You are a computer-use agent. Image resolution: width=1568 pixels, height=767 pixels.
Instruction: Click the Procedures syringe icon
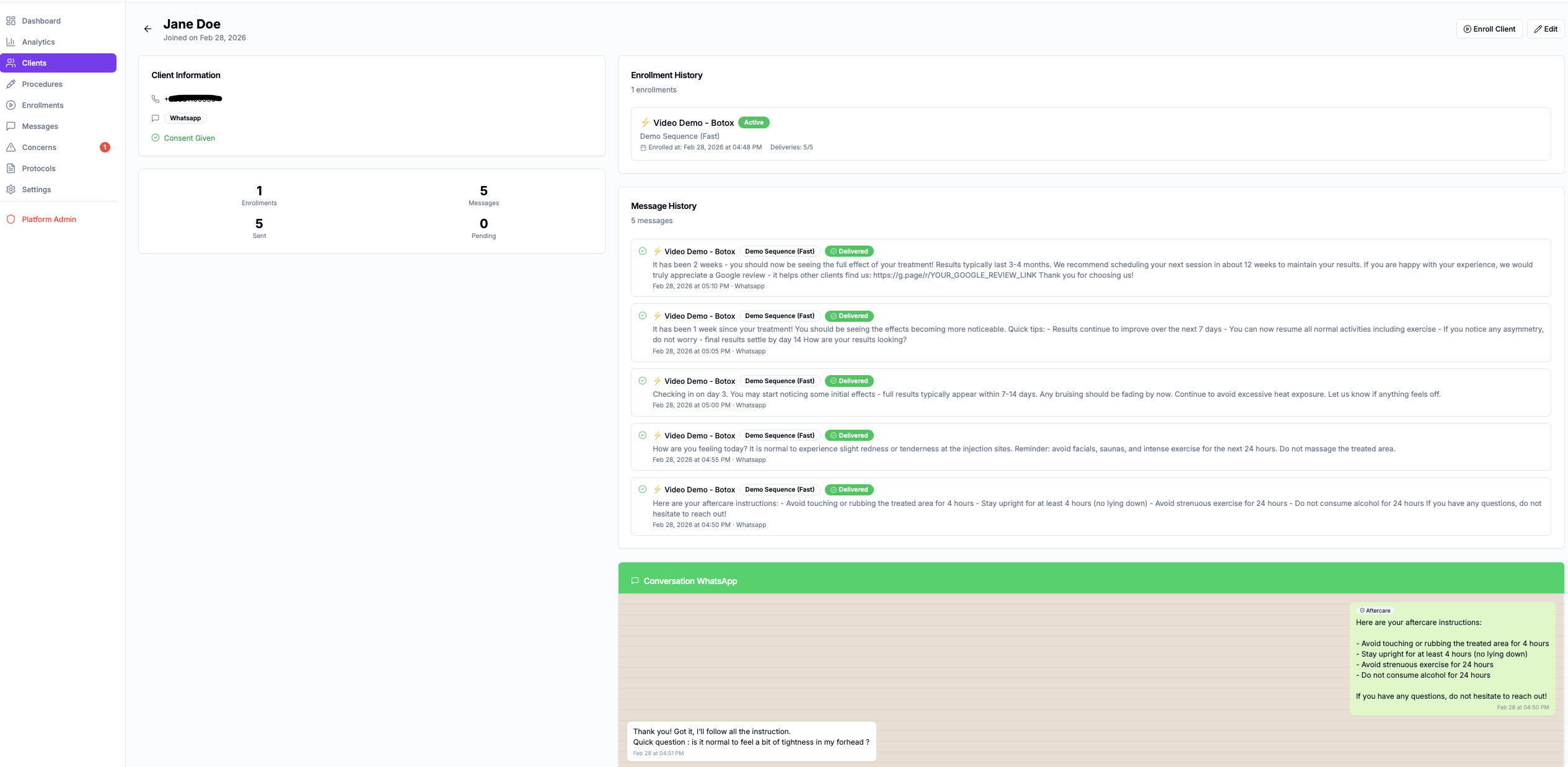pos(11,84)
